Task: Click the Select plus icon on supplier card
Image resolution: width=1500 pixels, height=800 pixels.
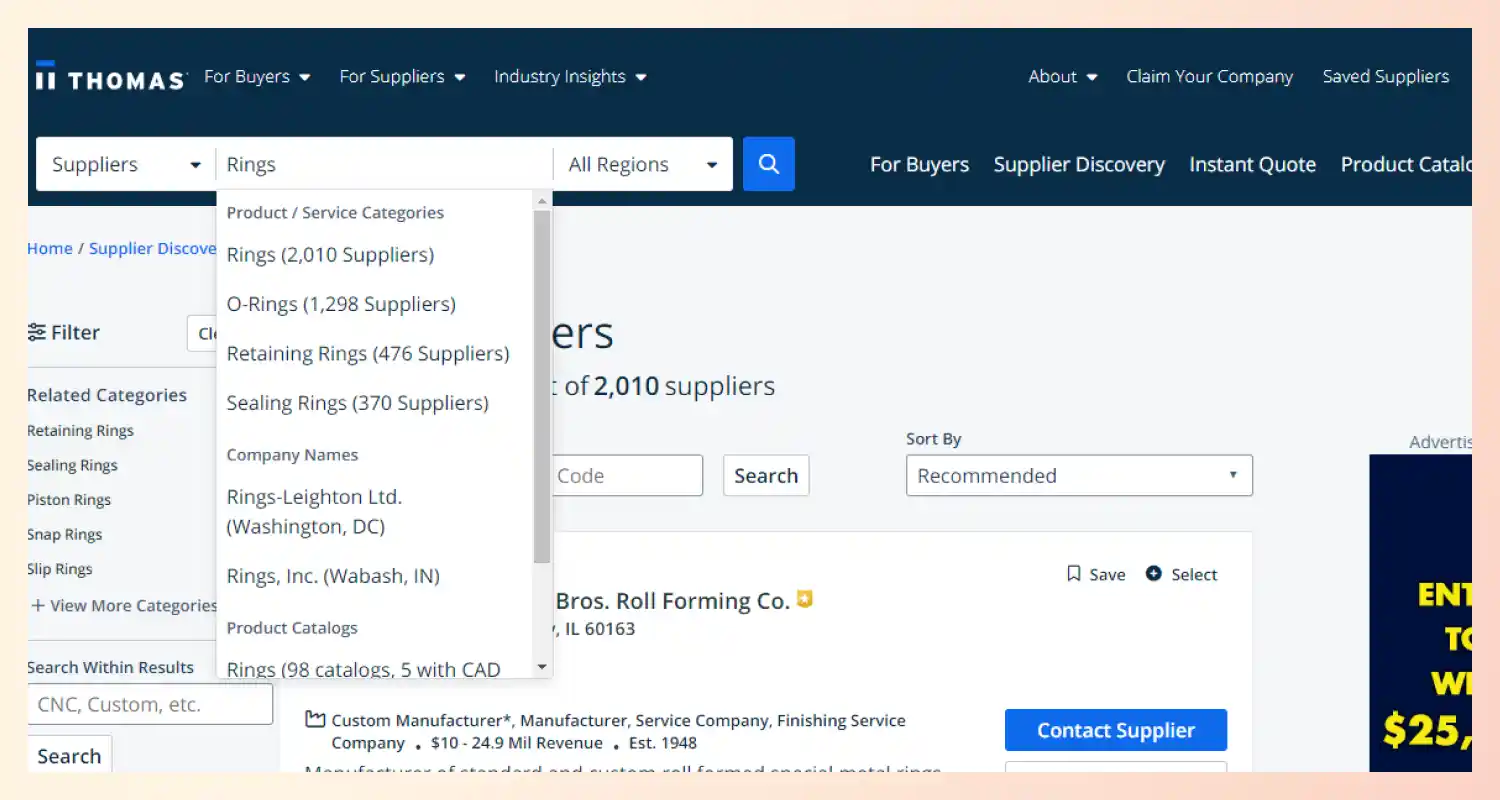Action: [1153, 574]
